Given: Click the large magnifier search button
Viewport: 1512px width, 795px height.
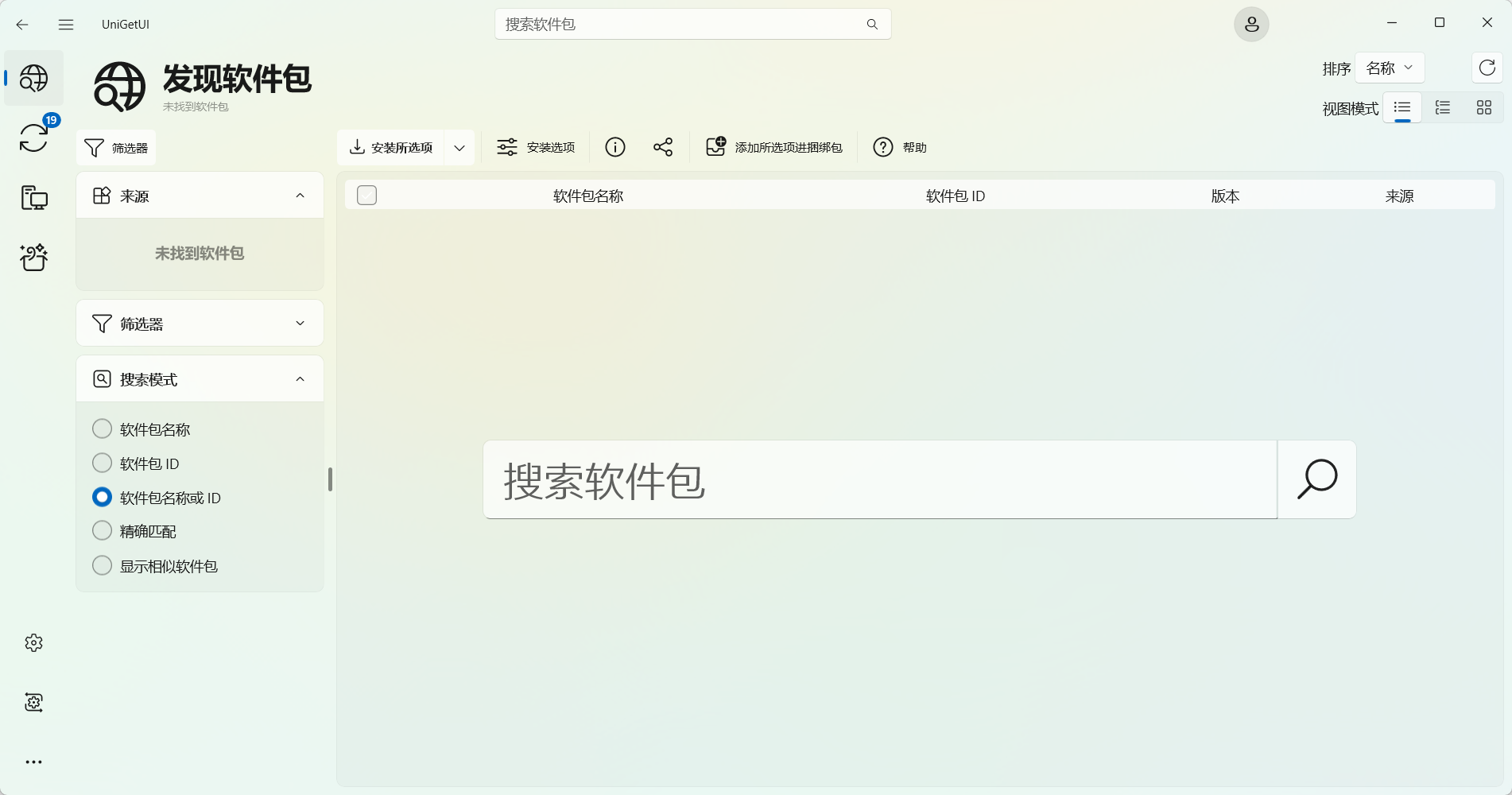Looking at the screenshot, I should [x=1316, y=479].
